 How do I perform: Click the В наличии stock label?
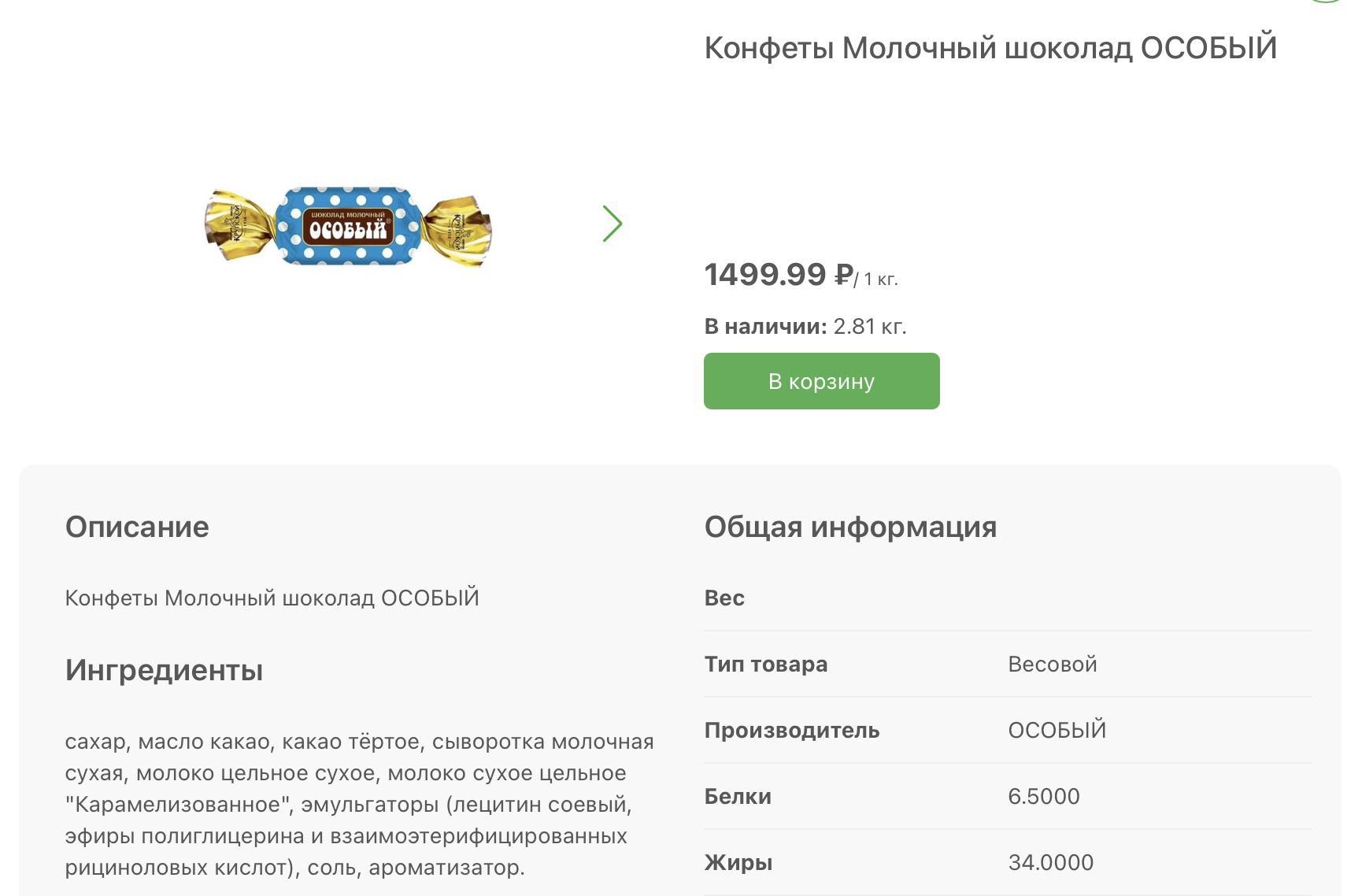pyautogui.click(x=765, y=326)
